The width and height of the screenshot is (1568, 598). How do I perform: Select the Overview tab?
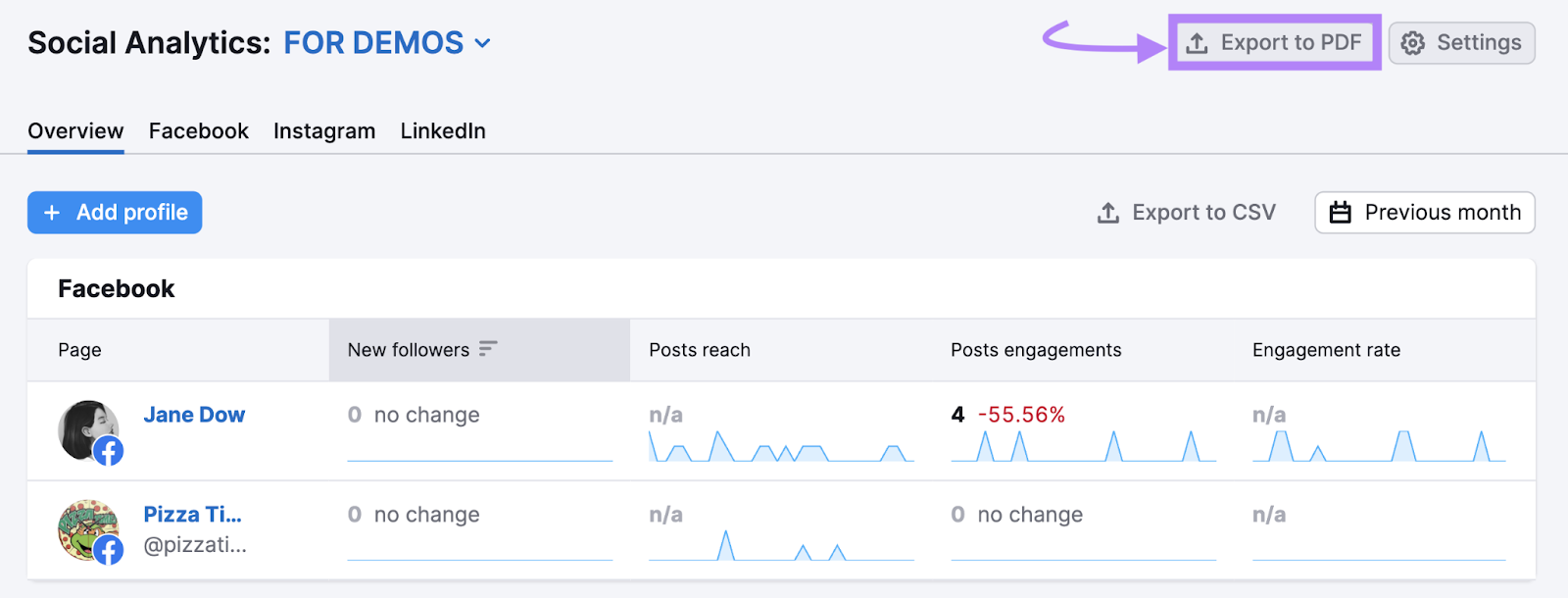click(x=75, y=130)
